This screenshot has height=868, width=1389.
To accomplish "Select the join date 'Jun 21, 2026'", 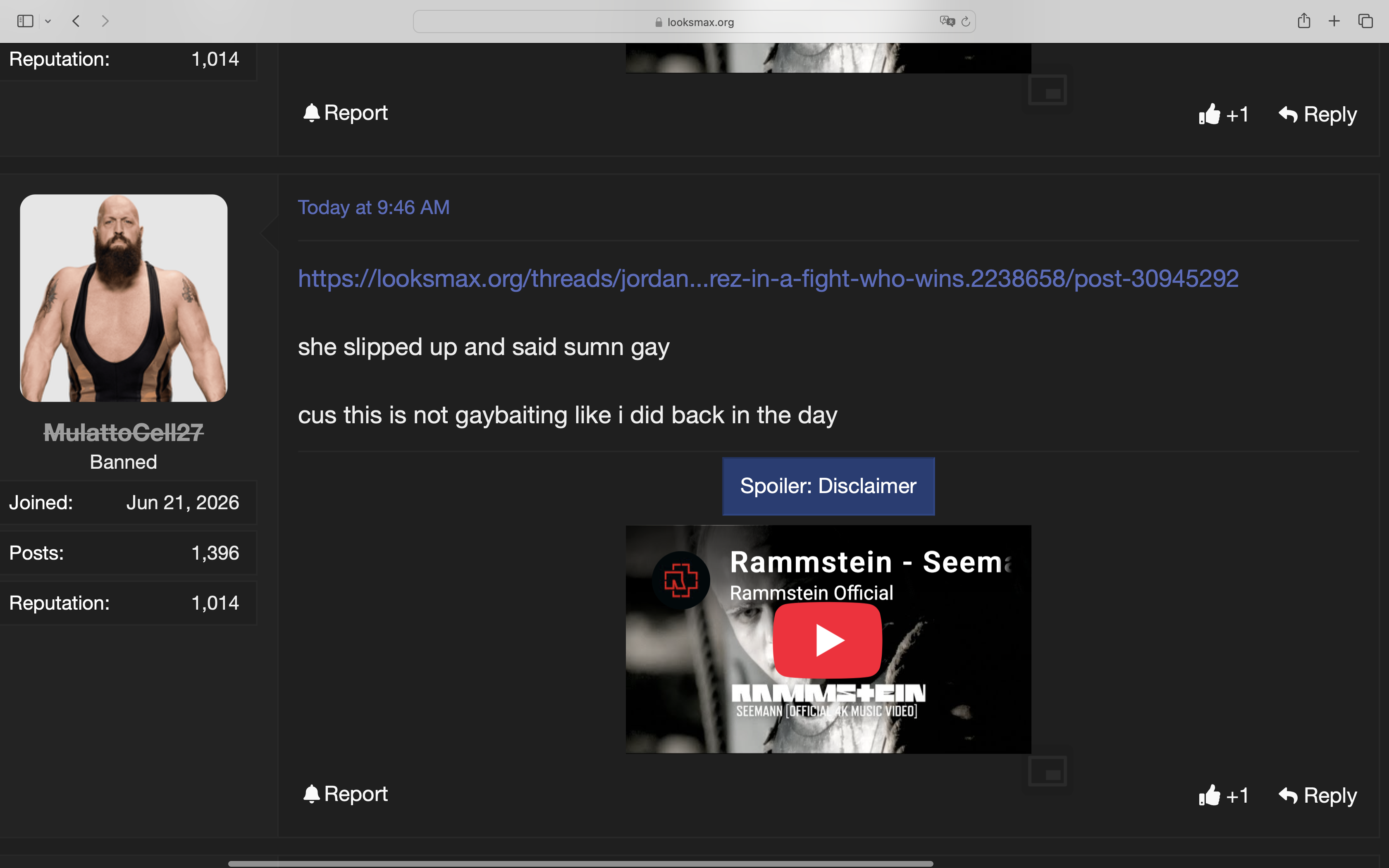I will pyautogui.click(x=183, y=503).
